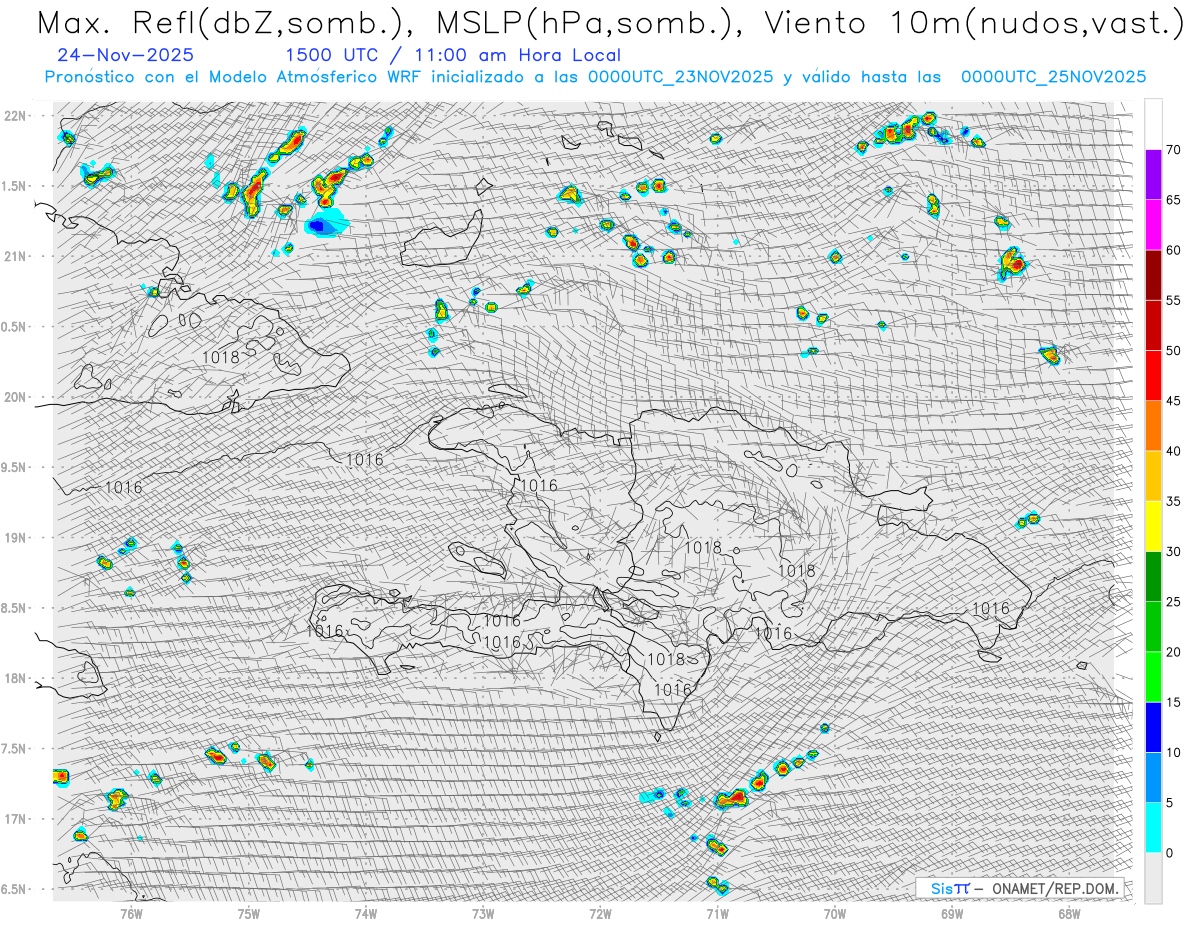Click the colorbar value "15"
The image size is (1200, 927).
coord(1174,702)
